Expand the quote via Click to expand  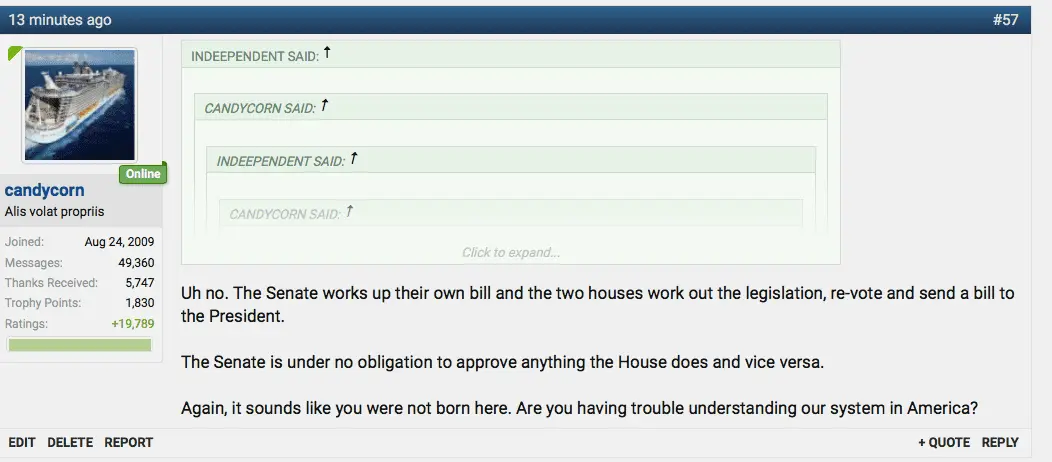(510, 253)
